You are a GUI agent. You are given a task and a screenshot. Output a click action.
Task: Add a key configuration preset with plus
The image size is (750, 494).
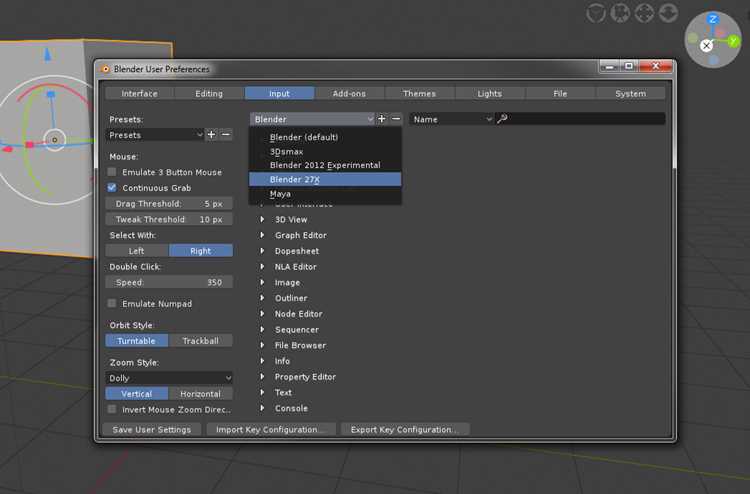pyautogui.click(x=382, y=119)
